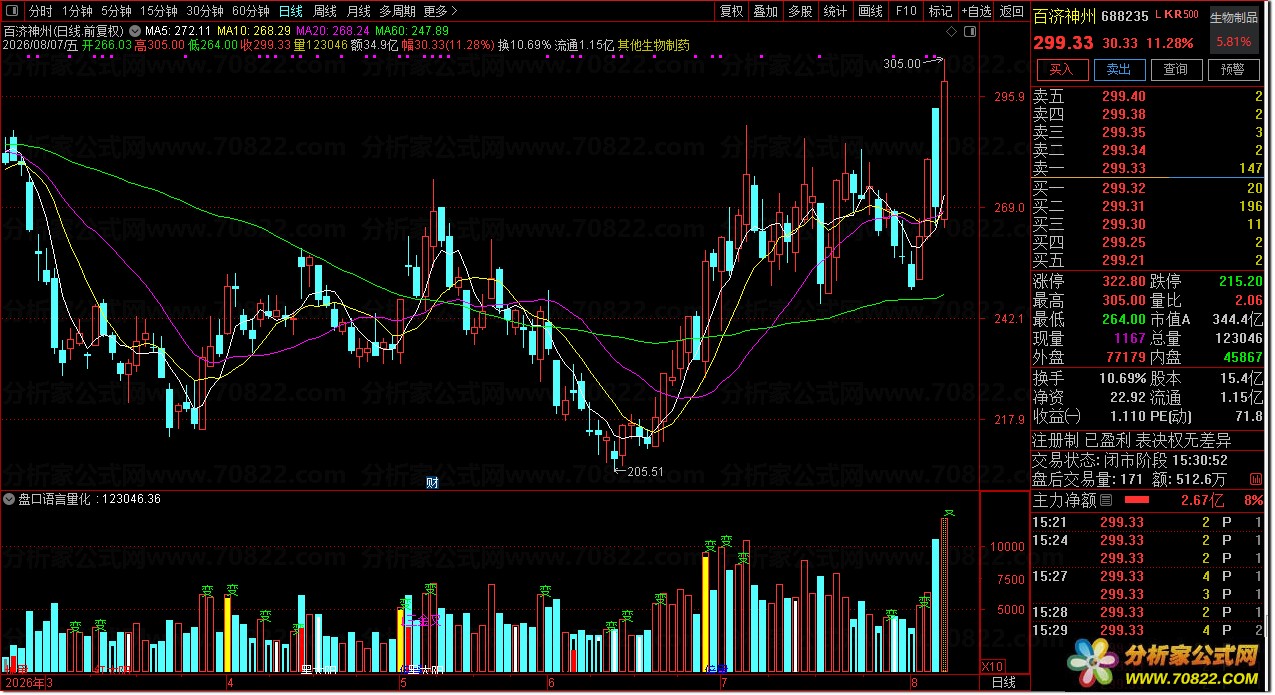This screenshot has width=1275, height=695.
Task: Click the 主力净额 row
Action: [x=1149, y=500]
